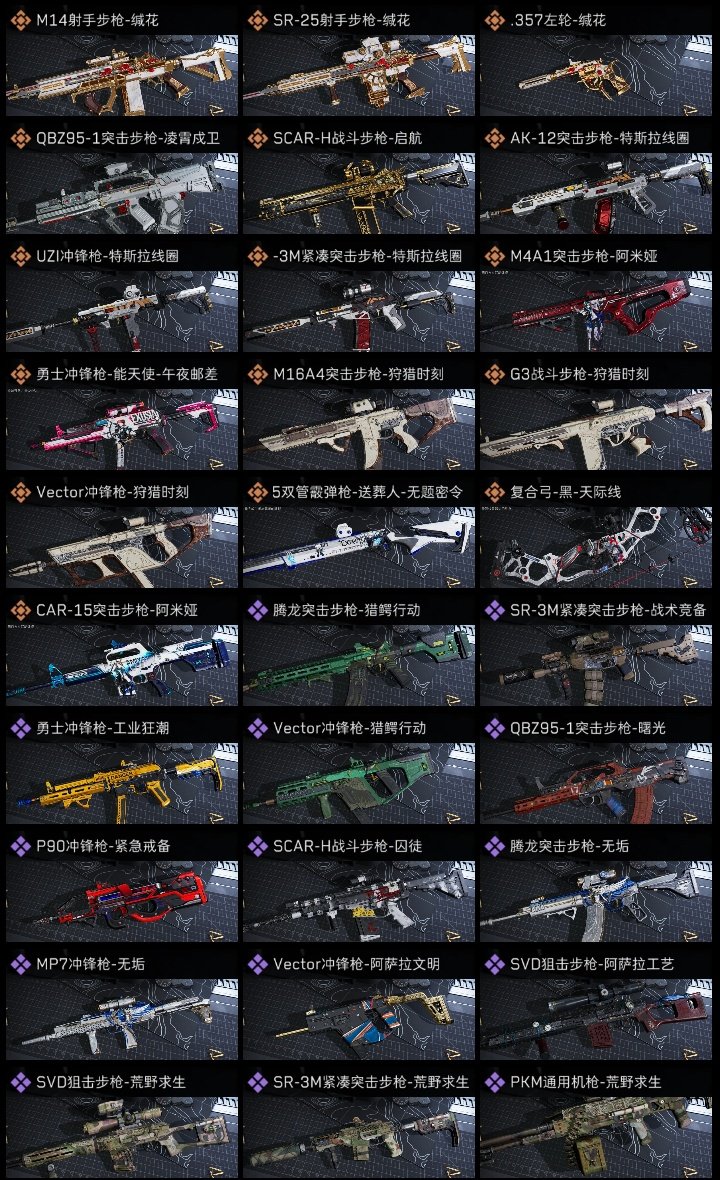Open the QBZ95-1突击步枪-凌霄戍卫 skin preview
The width and height of the screenshot is (720, 1180).
click(x=122, y=193)
